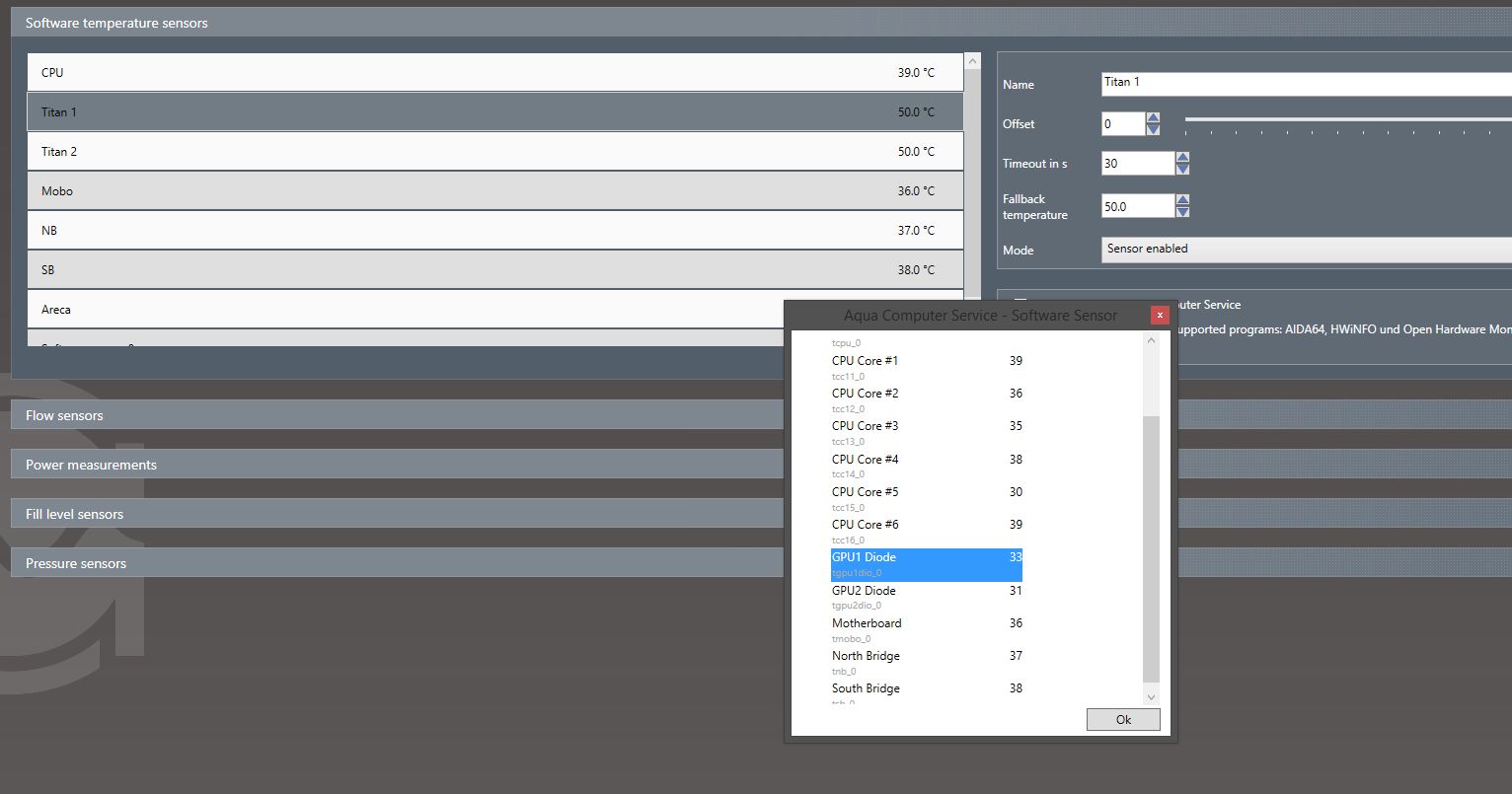
Task: Click Timeout down arrow spinner
Action: (1183, 170)
